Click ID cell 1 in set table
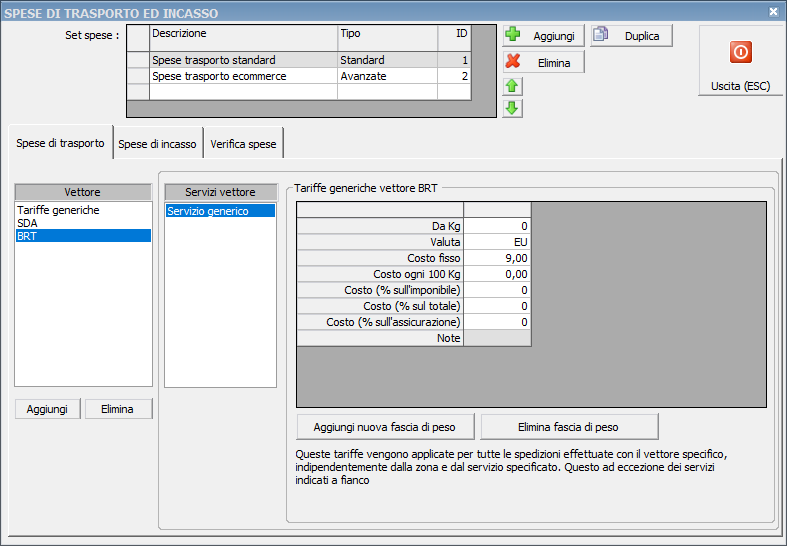This screenshot has width=787, height=546. click(454, 60)
